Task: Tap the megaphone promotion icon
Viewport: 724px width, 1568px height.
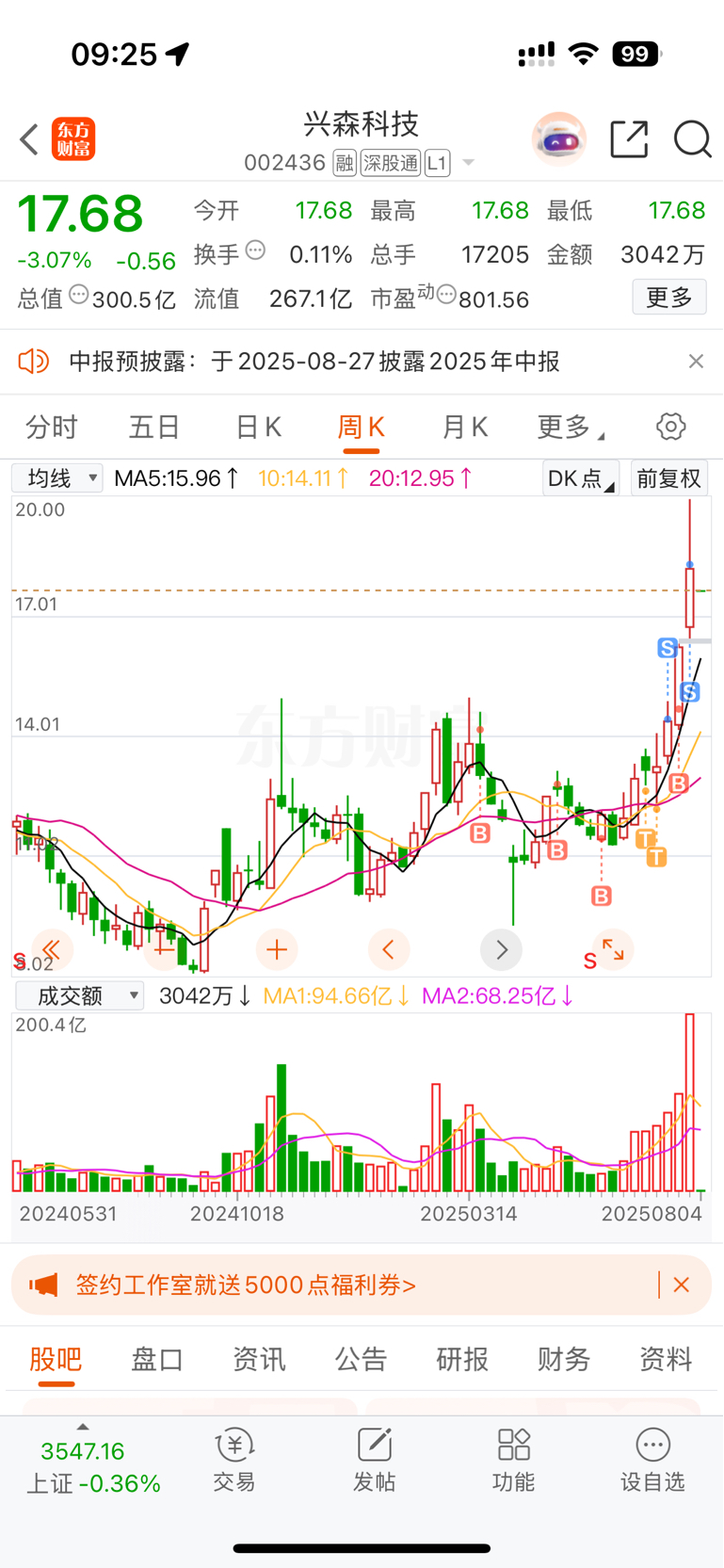Action: [x=43, y=1285]
